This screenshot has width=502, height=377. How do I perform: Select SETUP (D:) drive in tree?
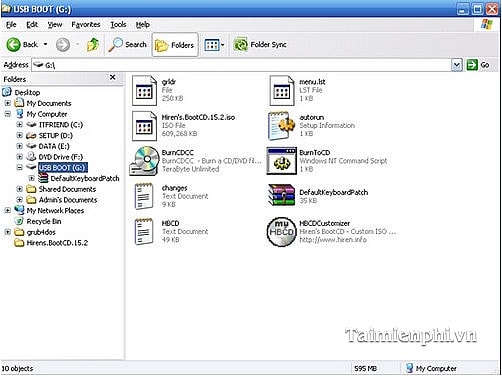(55, 136)
